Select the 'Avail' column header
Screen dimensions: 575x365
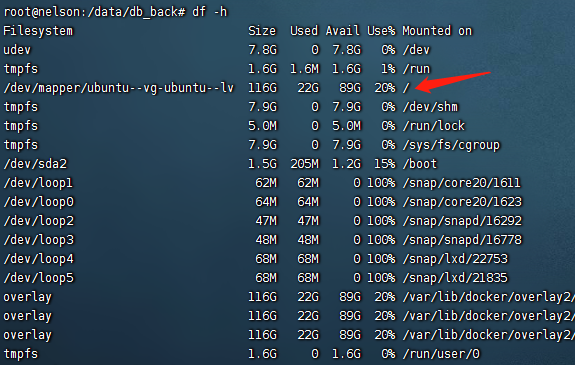(x=343, y=31)
